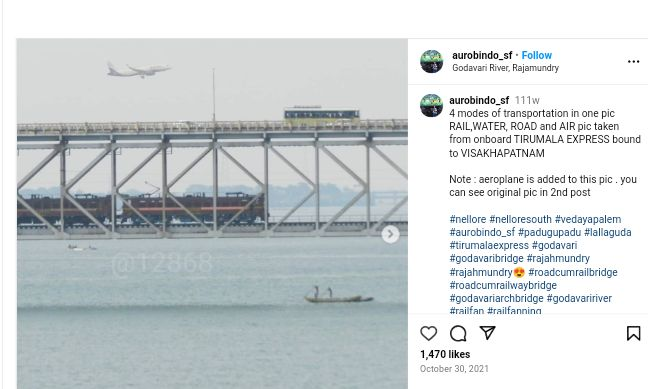Image resolution: width=648 pixels, height=389 pixels.
Task: Open the #godavaribridge hashtag
Action: tap(486, 258)
